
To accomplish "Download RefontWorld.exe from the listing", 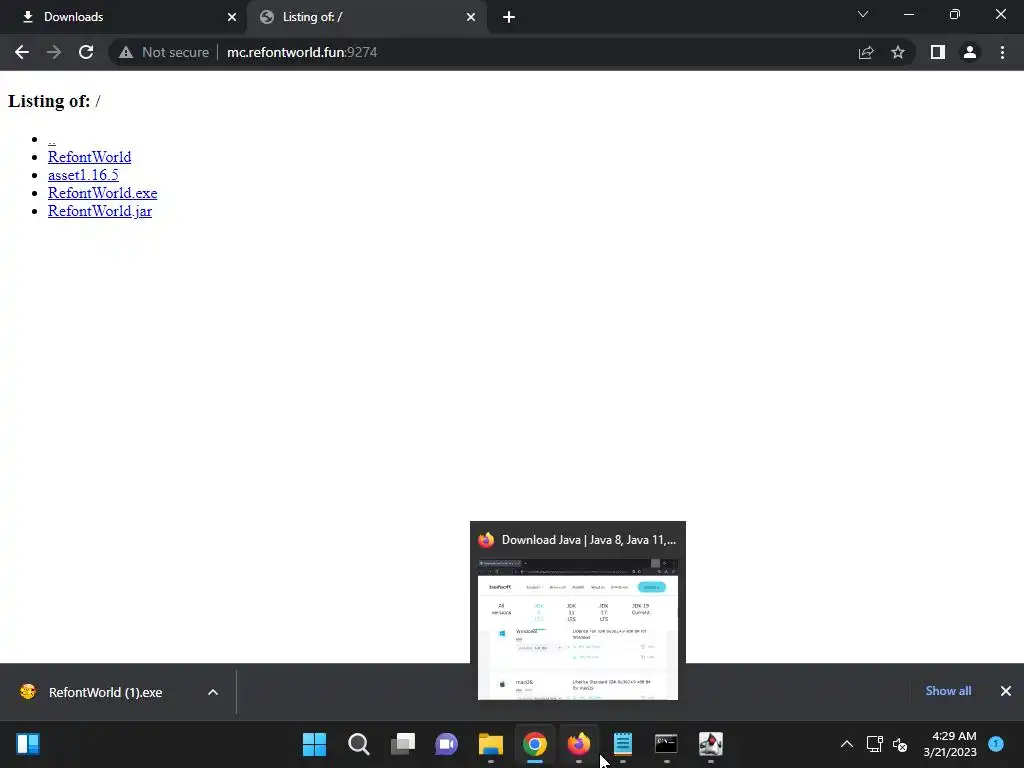I will pyautogui.click(x=103, y=193).
